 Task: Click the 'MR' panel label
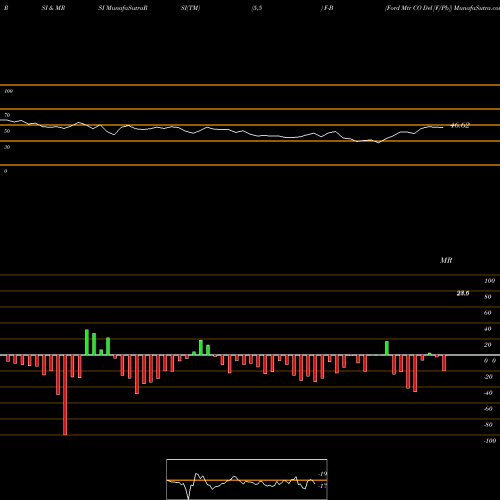446,260
